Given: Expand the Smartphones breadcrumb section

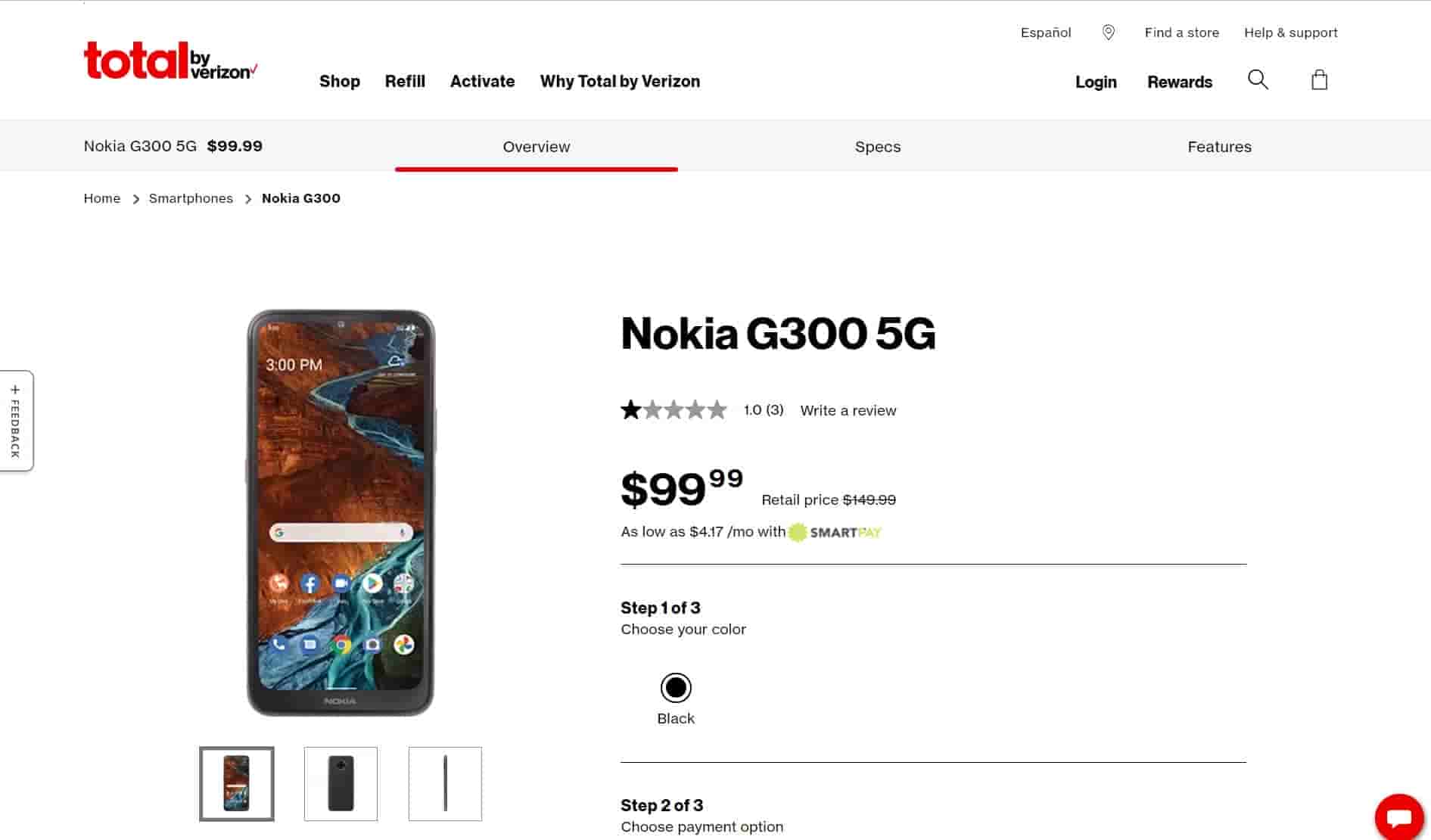Looking at the screenshot, I should 191,198.
